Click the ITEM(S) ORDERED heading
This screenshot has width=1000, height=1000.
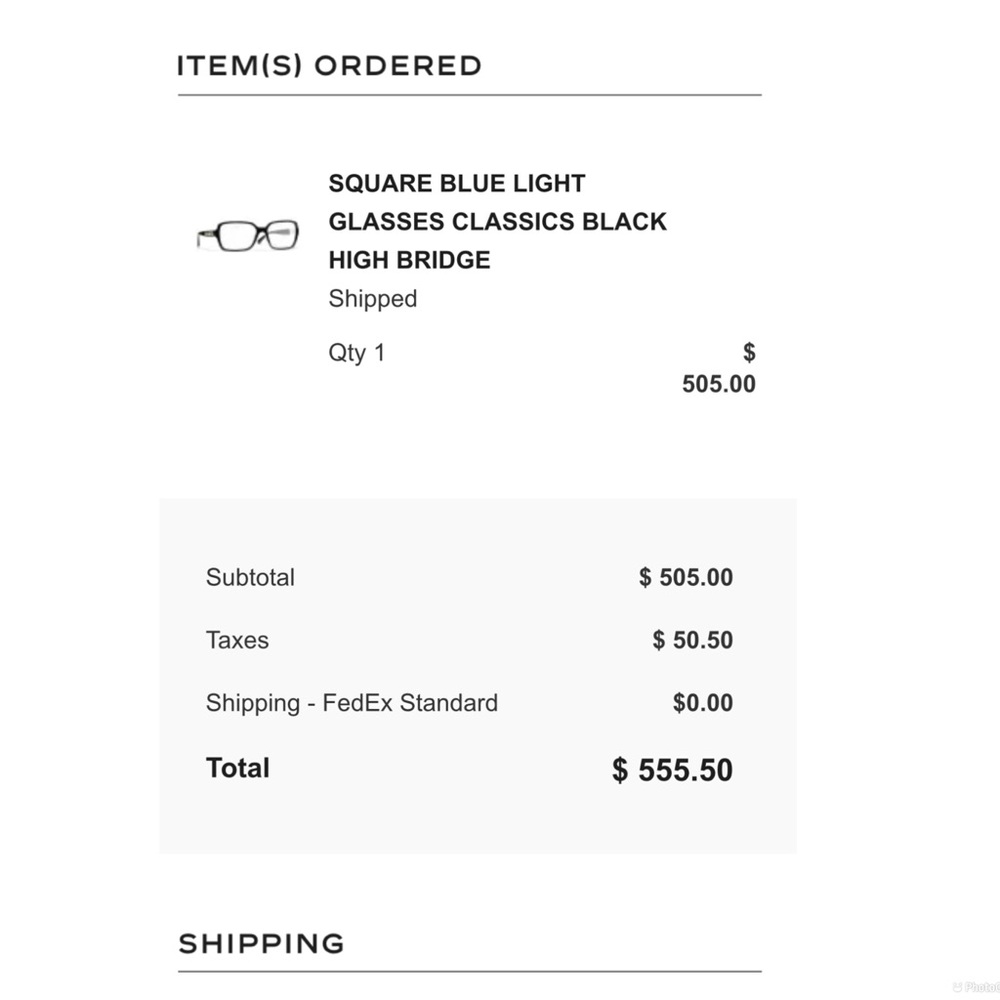coord(329,66)
